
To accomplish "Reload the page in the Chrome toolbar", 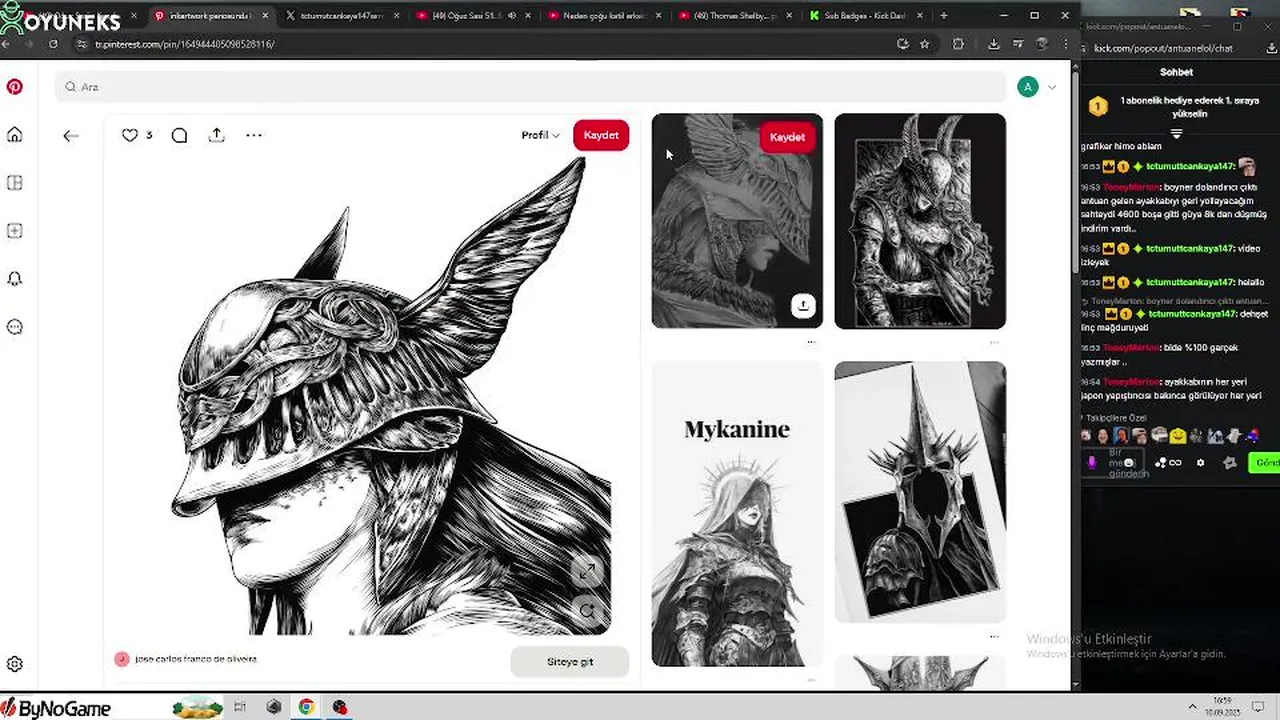I will [53, 44].
